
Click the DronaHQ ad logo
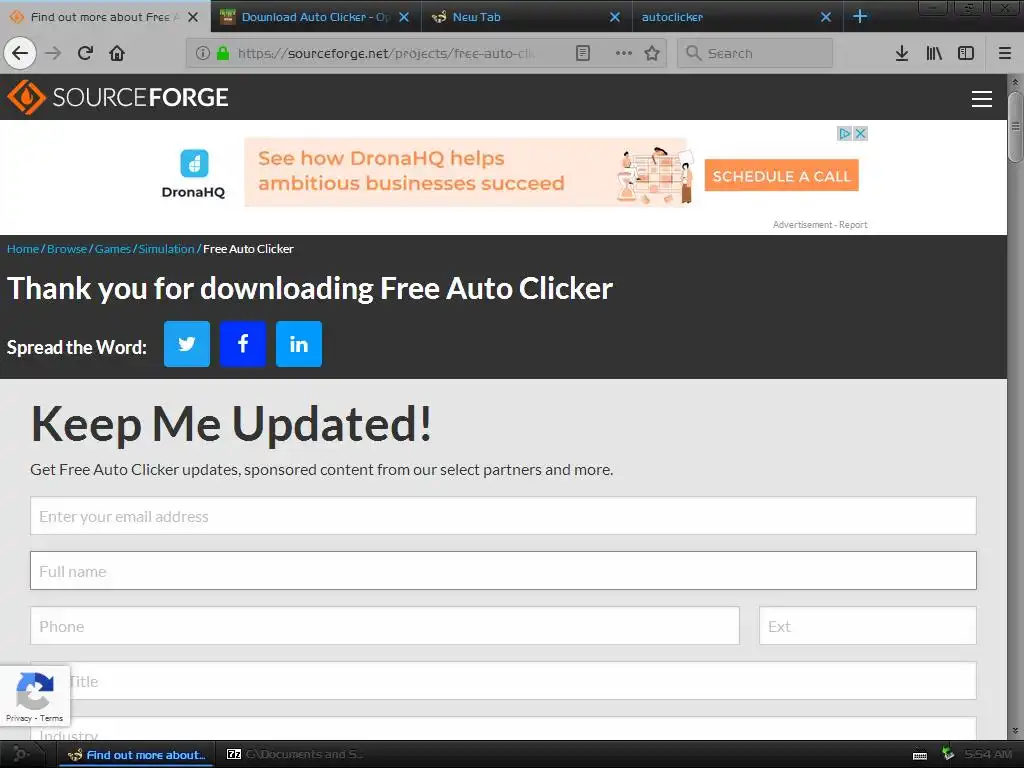click(193, 174)
